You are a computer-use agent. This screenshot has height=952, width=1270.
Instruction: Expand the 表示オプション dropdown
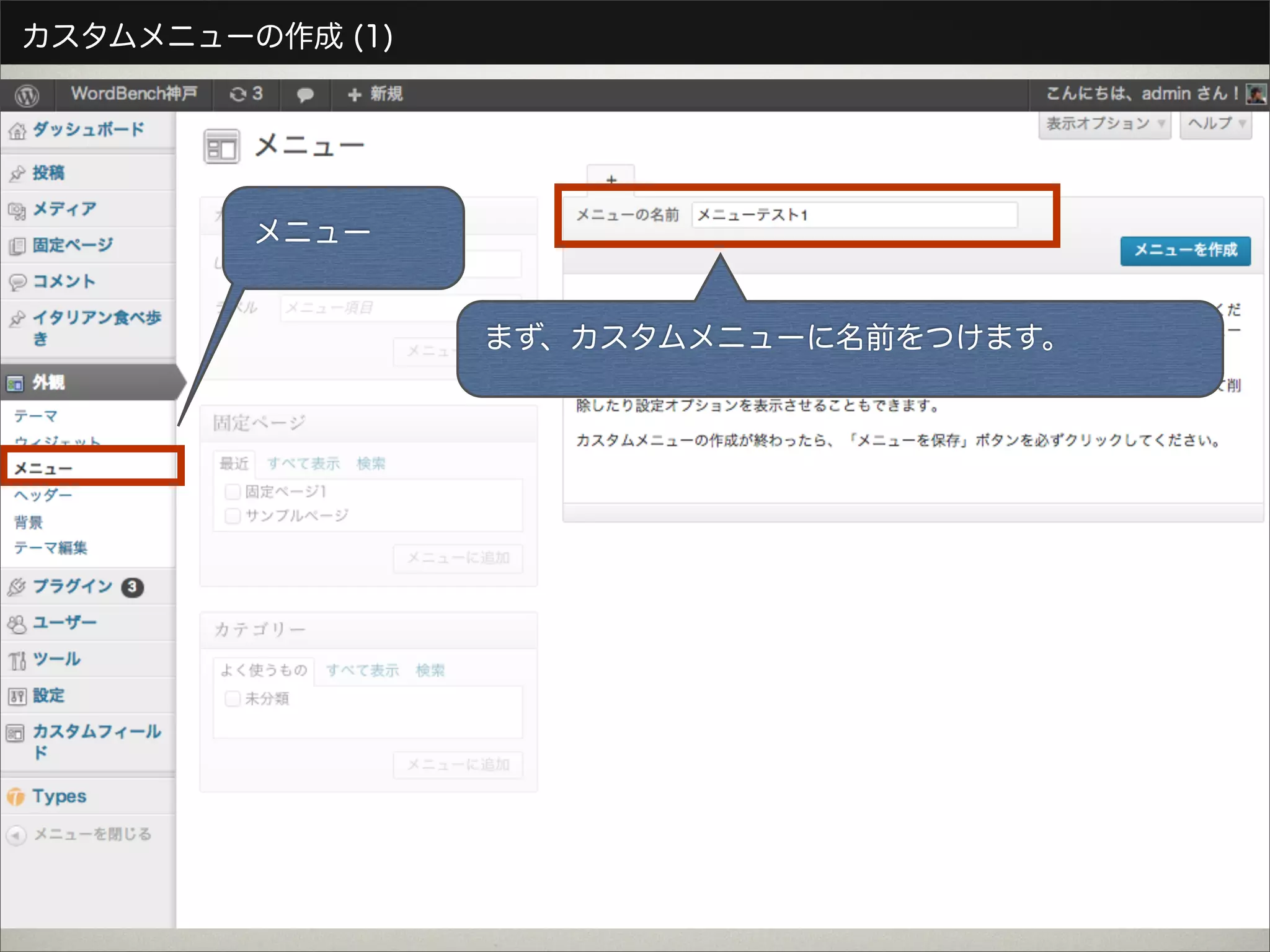[1104, 124]
